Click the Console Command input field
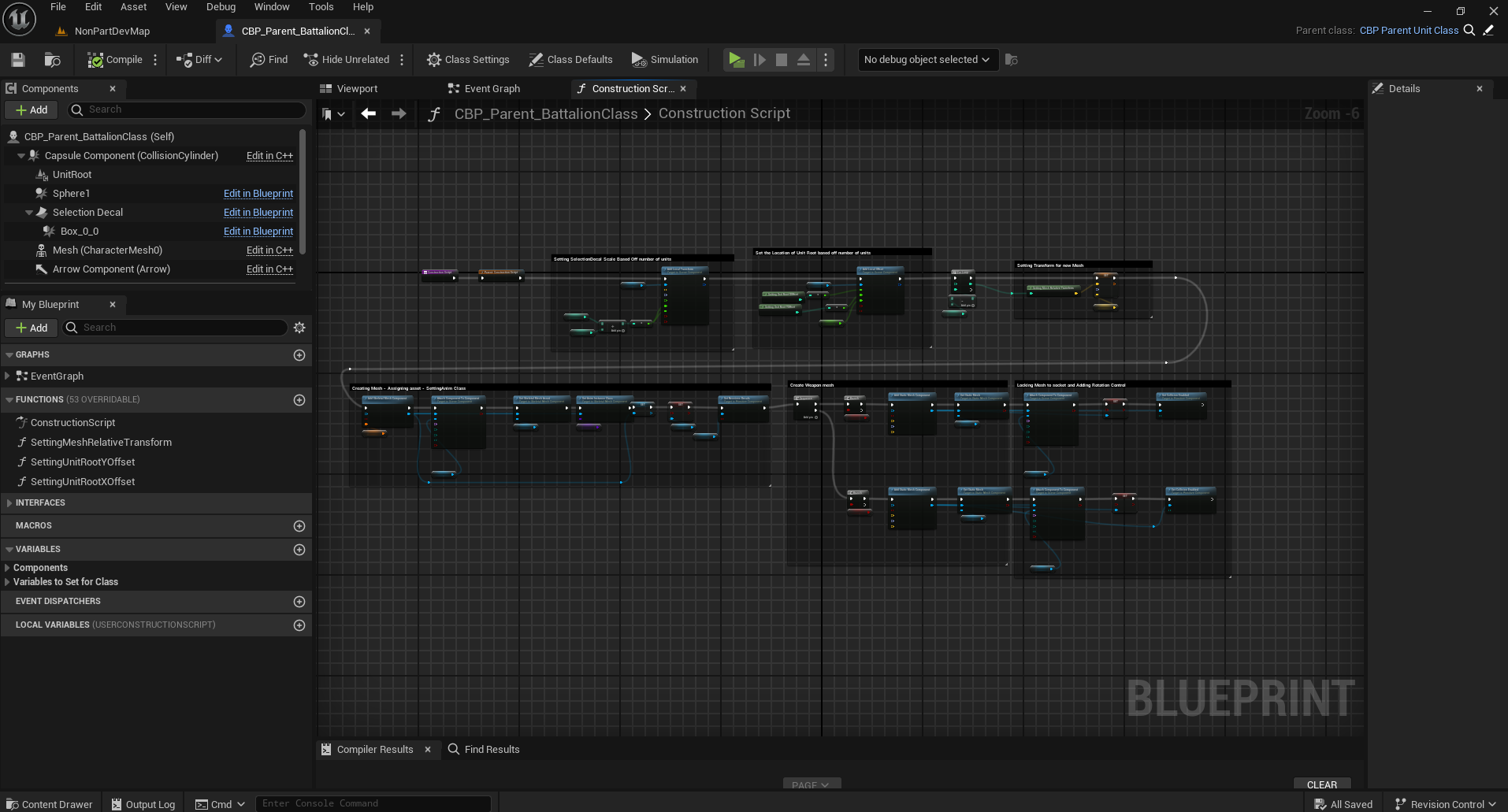1508x812 pixels. pos(372,803)
